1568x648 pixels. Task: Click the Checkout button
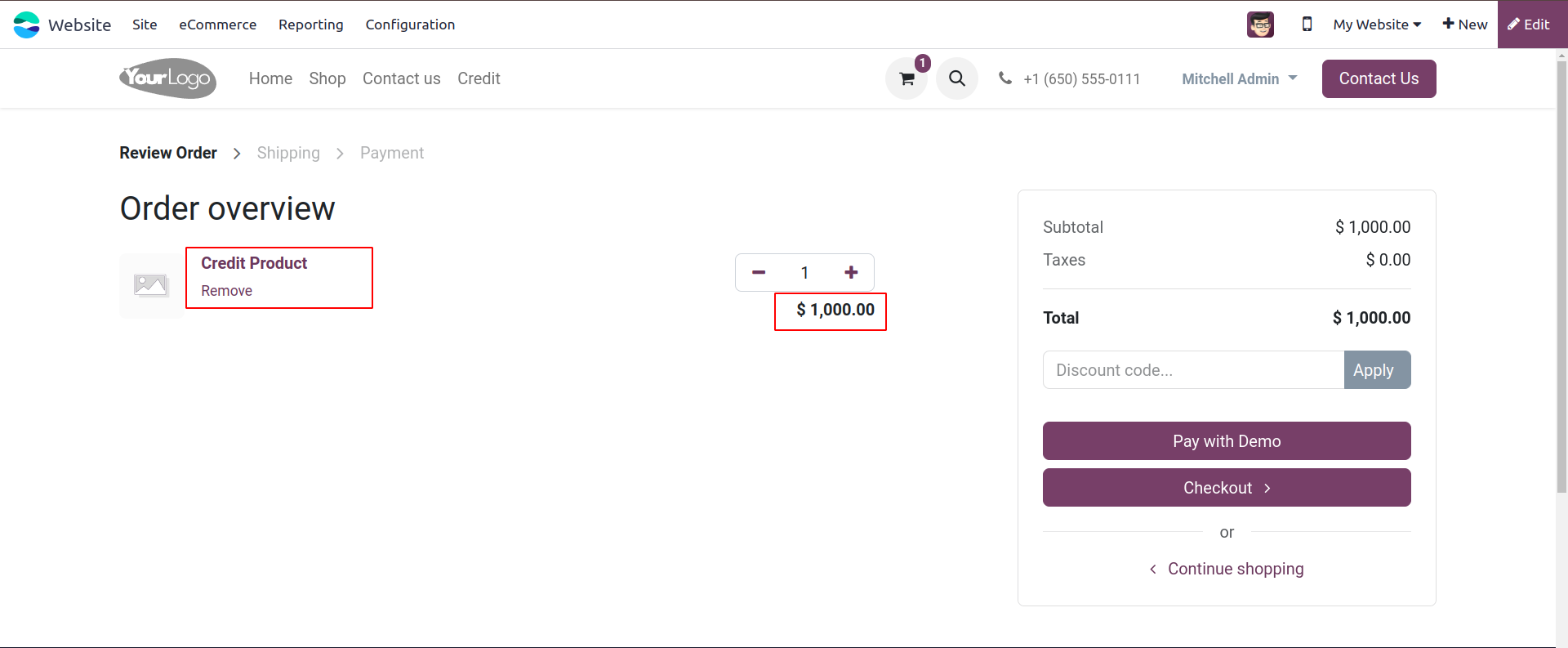[x=1226, y=488]
